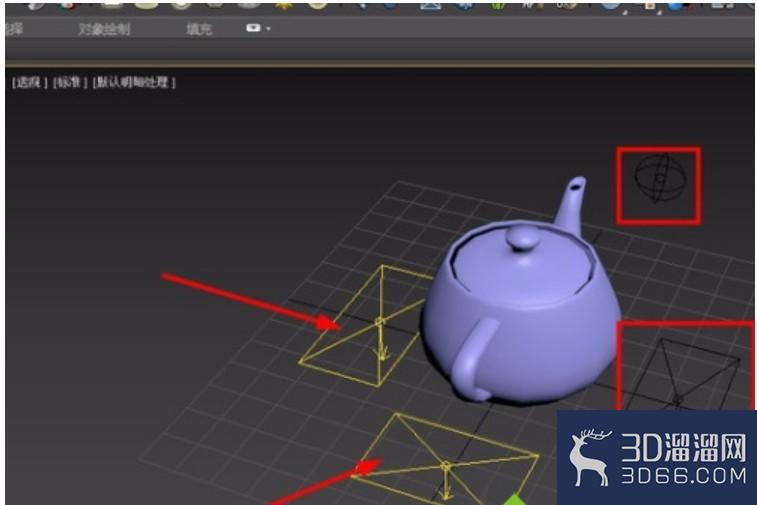Open the [默认明暗处理] shading menu
This screenshot has width=757, height=505.
[134, 82]
